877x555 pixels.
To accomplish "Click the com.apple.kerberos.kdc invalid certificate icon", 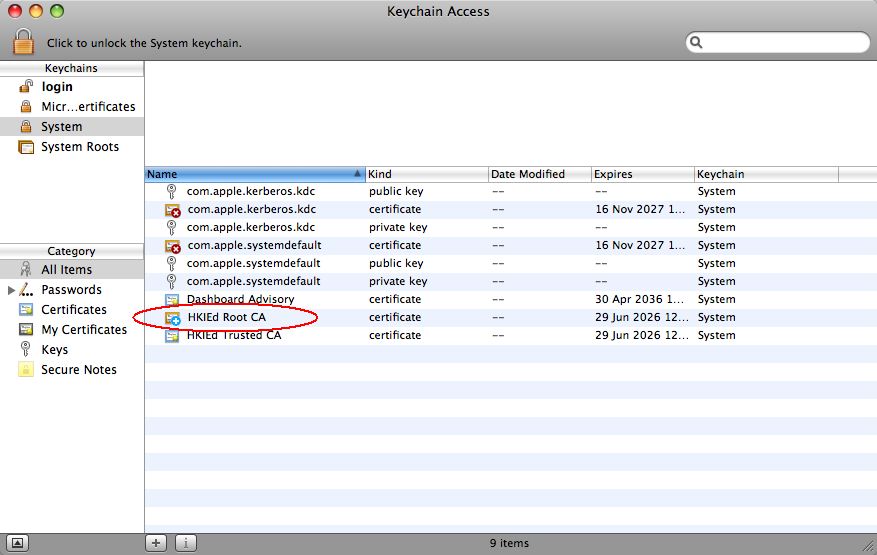I will (x=172, y=210).
